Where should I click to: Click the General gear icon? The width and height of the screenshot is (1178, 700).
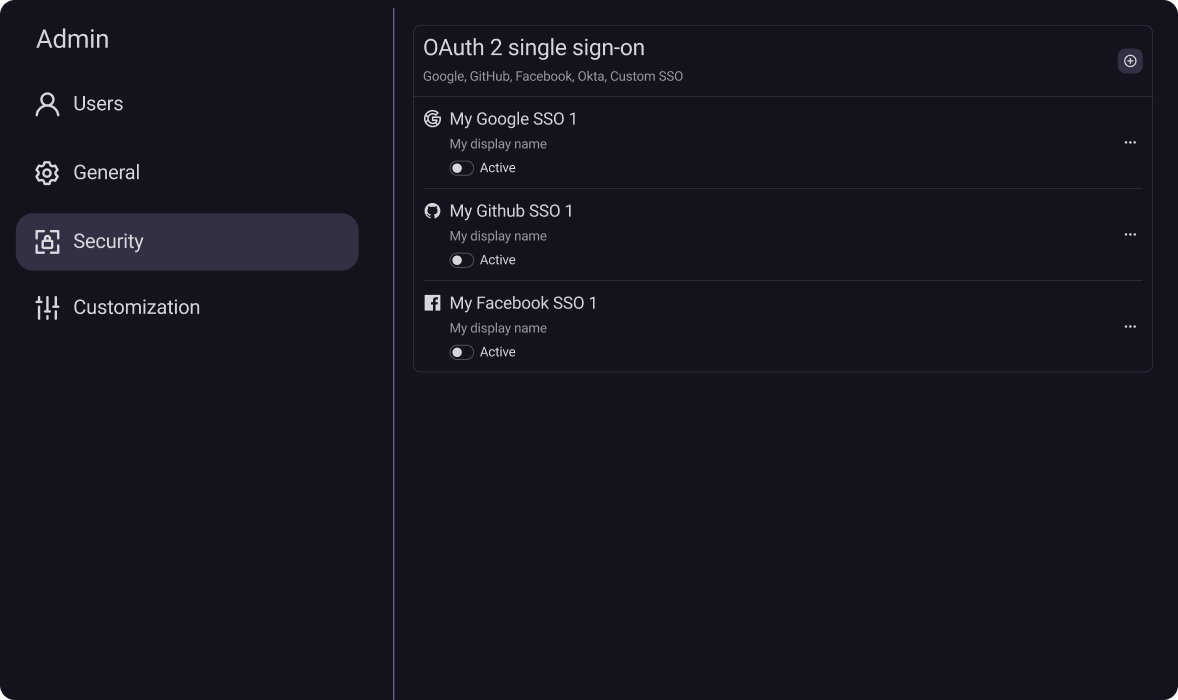click(x=47, y=173)
